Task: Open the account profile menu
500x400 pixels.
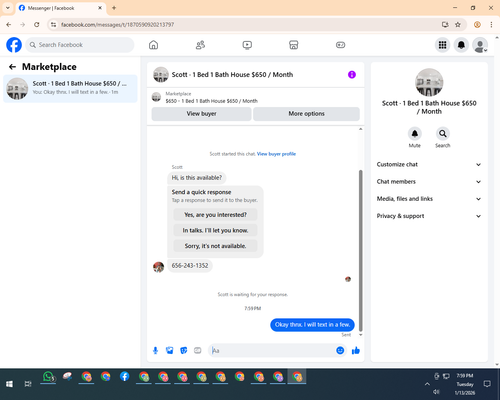Action: (x=480, y=45)
